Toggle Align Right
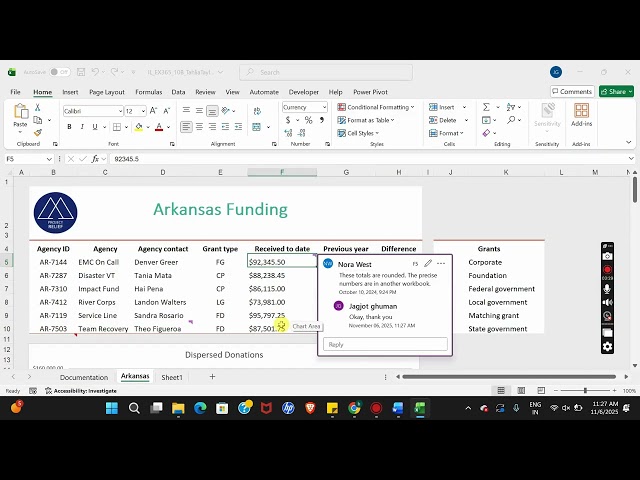The image size is (640, 480). point(212,127)
